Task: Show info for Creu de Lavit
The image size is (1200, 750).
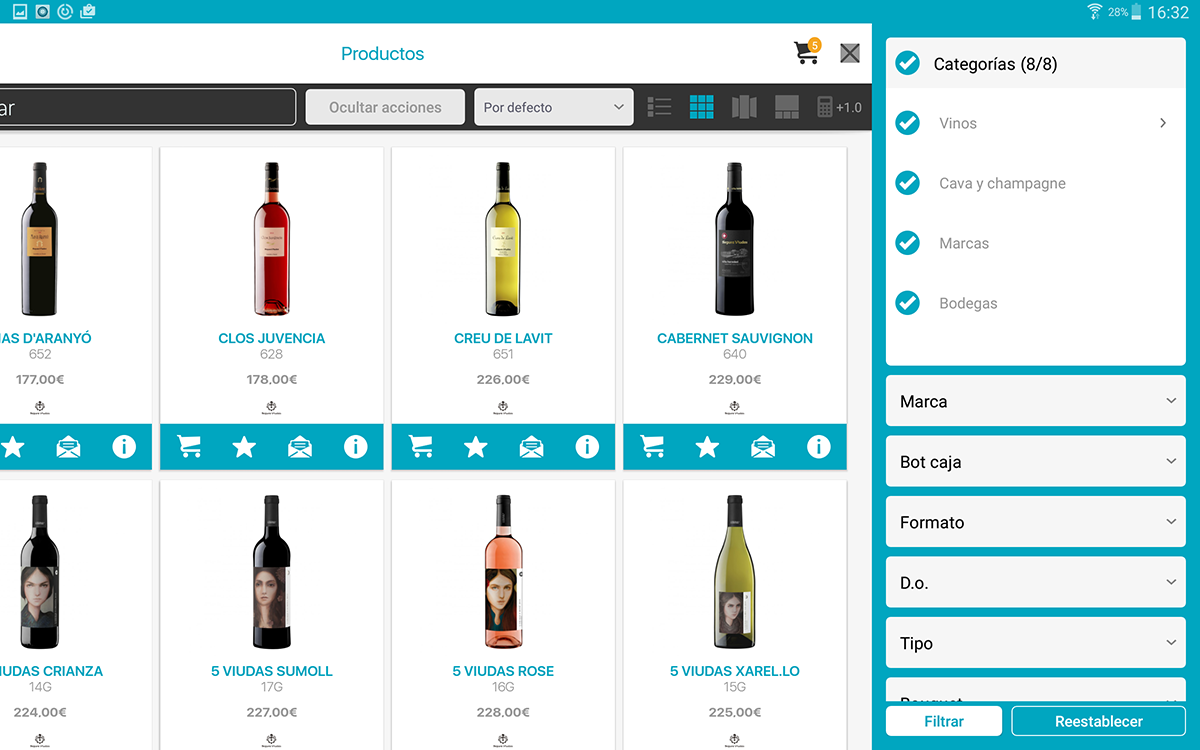Action: [x=587, y=447]
